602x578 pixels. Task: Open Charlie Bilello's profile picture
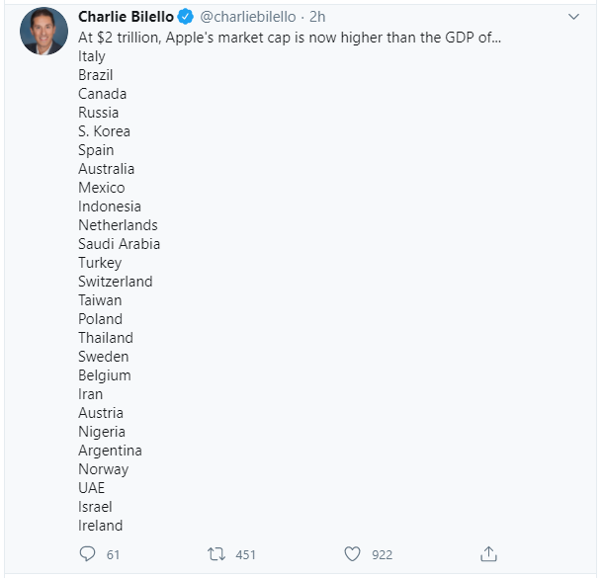coord(45,32)
